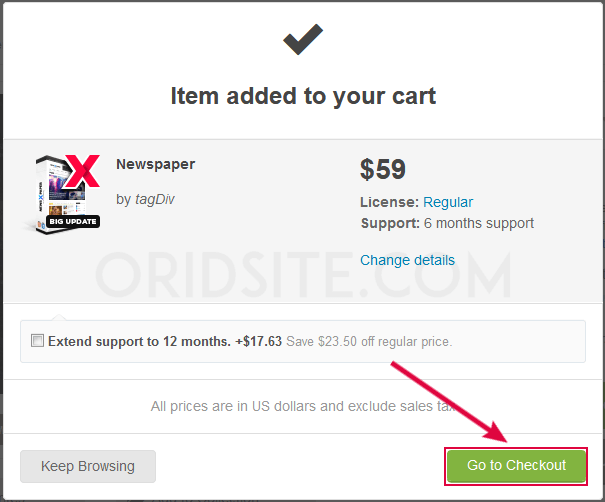Click the Extend support to 12 months label
Image resolution: width=605 pixels, height=502 pixels.
[x=139, y=341]
